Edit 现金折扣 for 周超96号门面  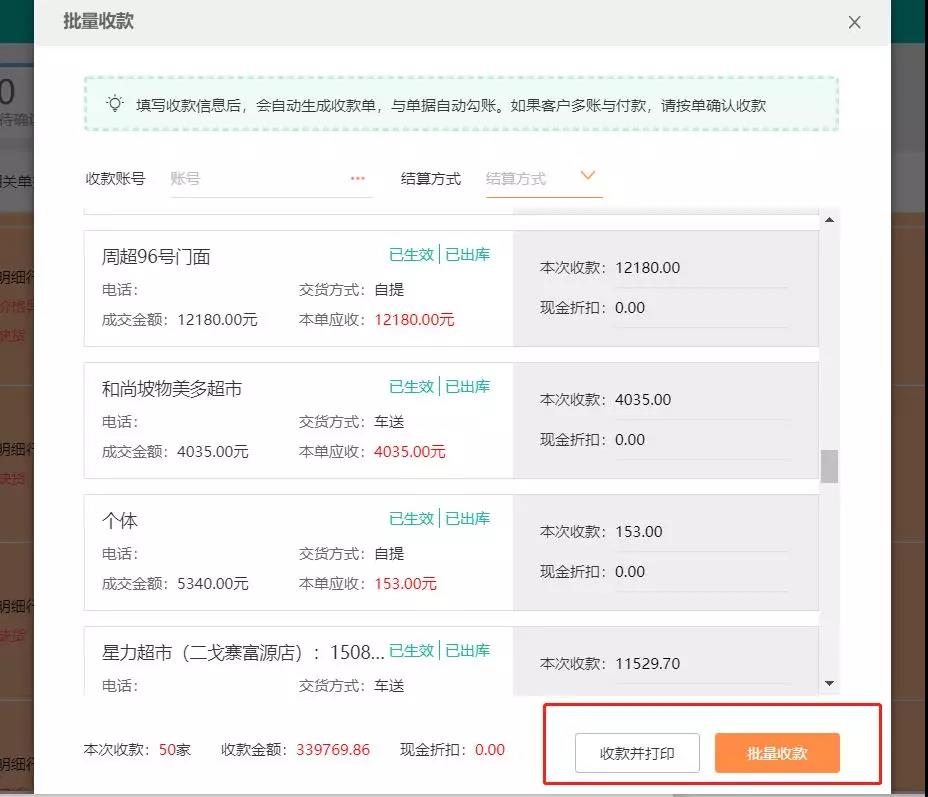[x=700, y=308]
